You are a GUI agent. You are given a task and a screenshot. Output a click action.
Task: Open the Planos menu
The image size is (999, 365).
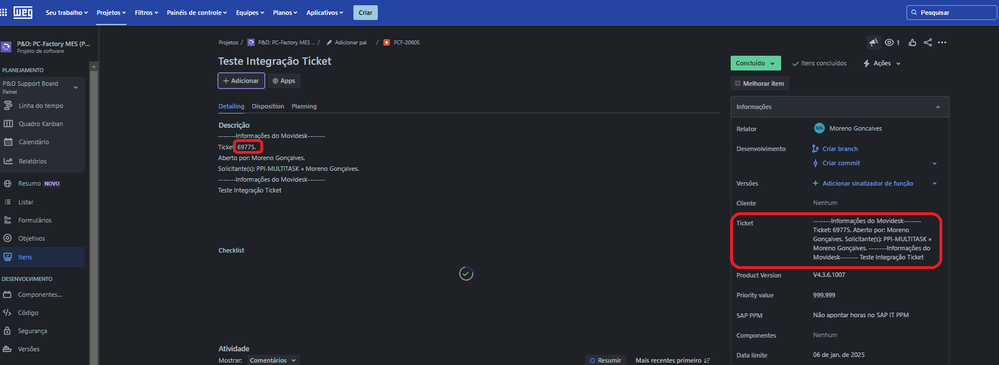[286, 12]
